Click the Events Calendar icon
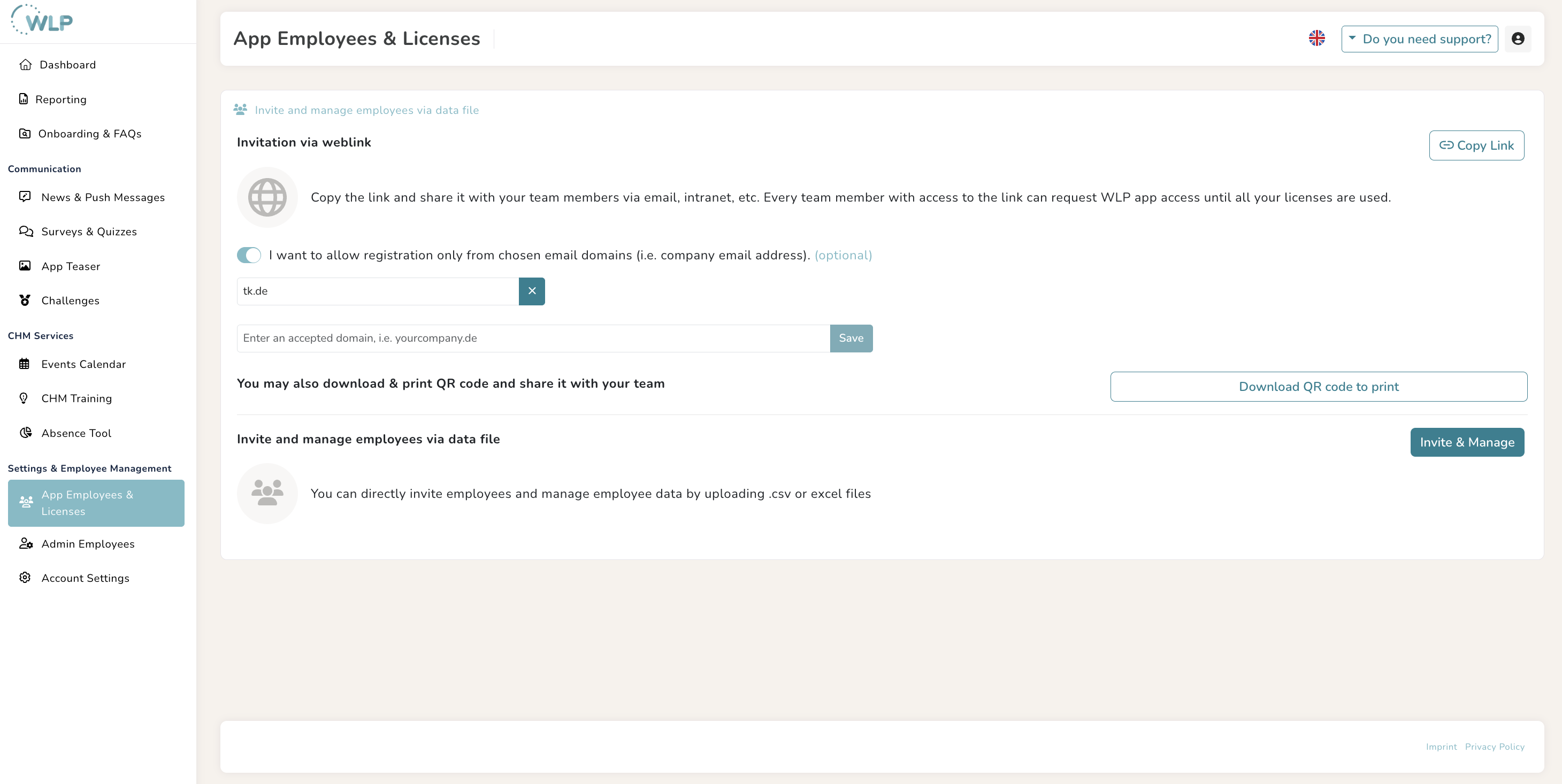Screen dimensions: 1562x784 point(24,364)
